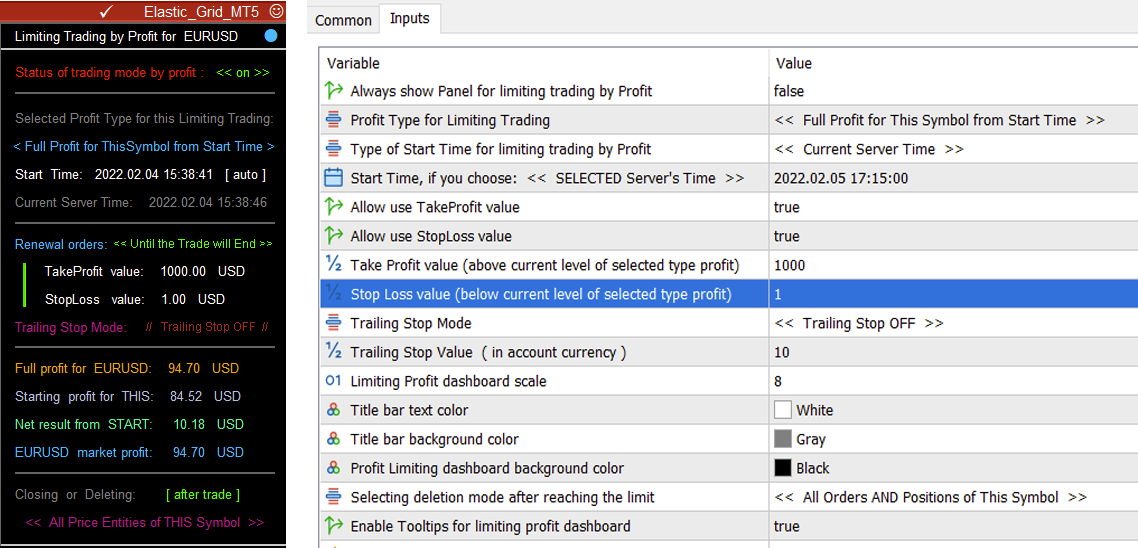
Task: Click the color icon beside Title bar text color
Action: pyautogui.click(x=333, y=410)
